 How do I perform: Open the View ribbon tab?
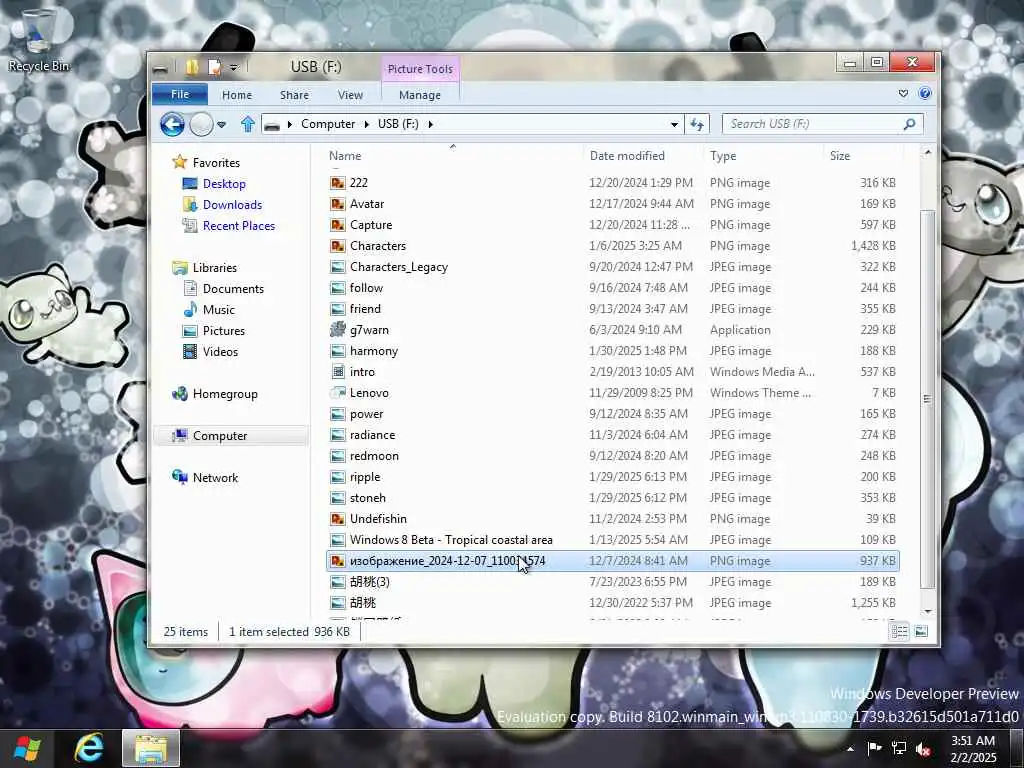pyautogui.click(x=350, y=95)
